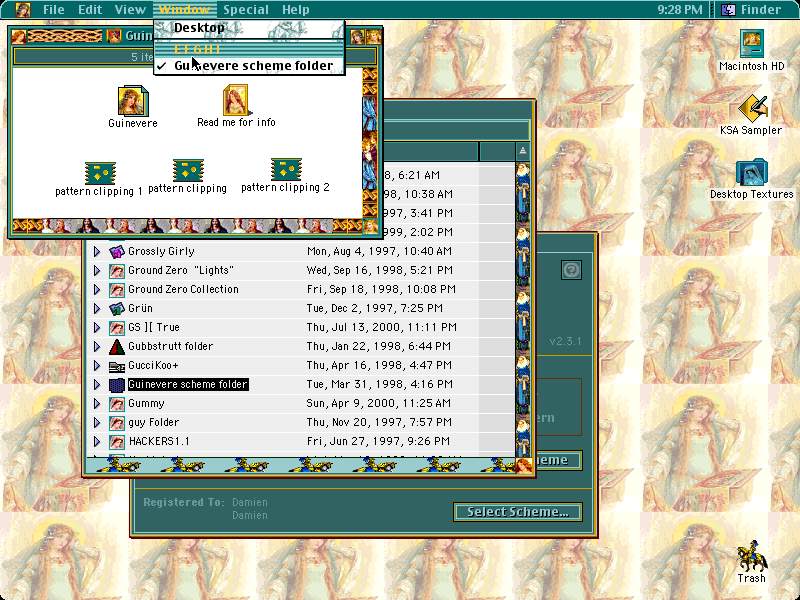800x600 pixels.
Task: Expand the HACKERS1.1 folder
Action: point(97,442)
